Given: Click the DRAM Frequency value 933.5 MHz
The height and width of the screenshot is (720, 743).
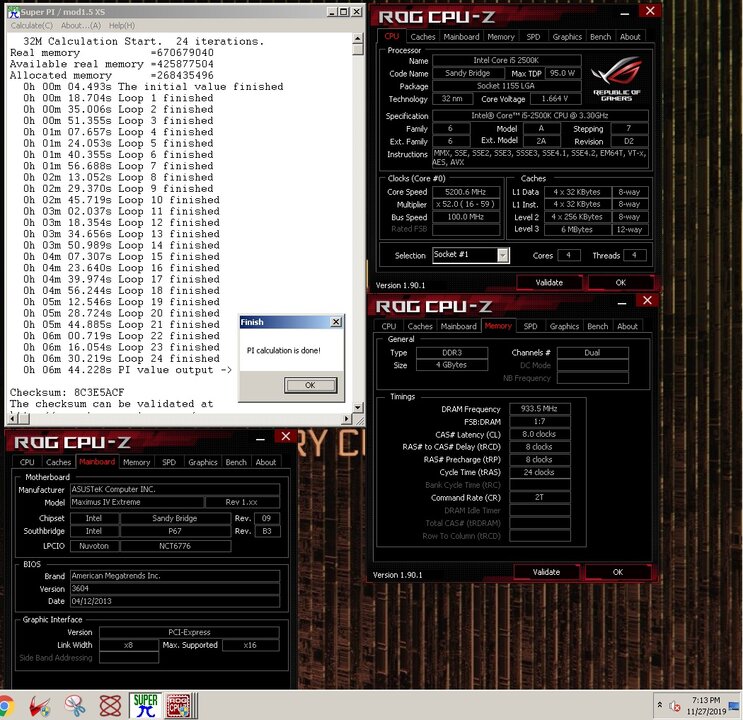Looking at the screenshot, I should click(539, 409).
